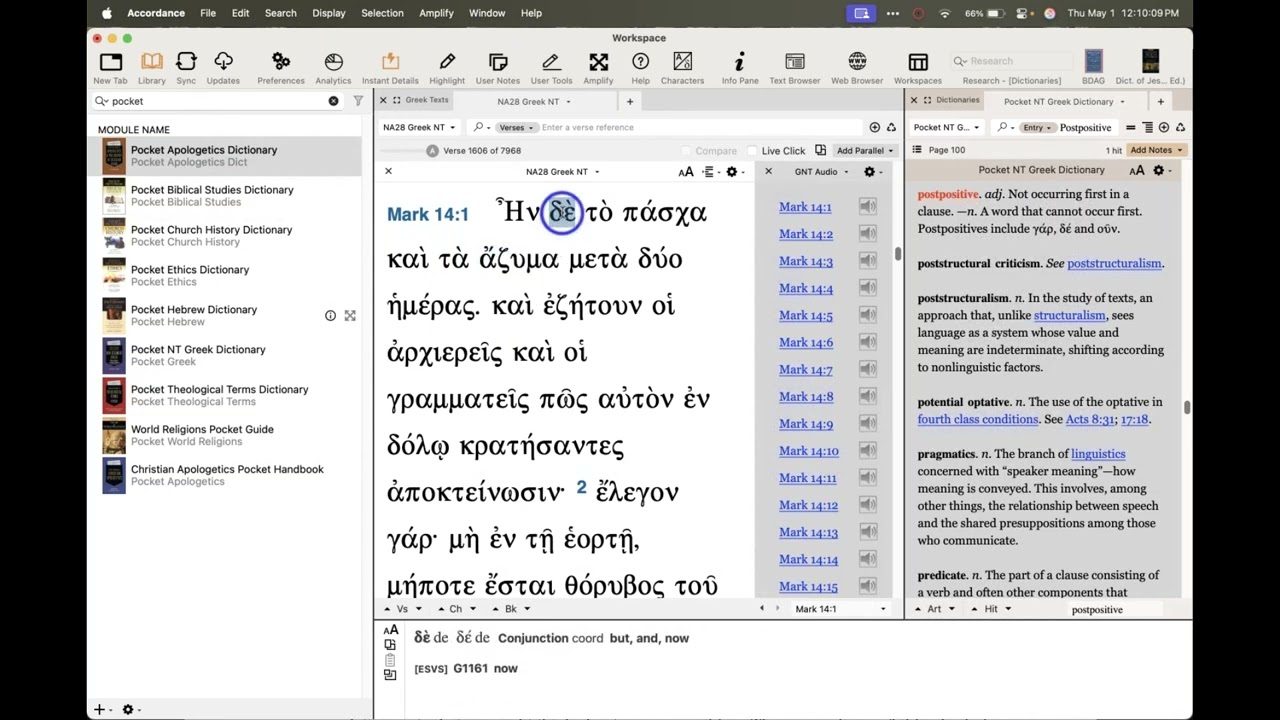The height and width of the screenshot is (720, 1280).
Task: Open User Tools
Action: click(x=551, y=67)
